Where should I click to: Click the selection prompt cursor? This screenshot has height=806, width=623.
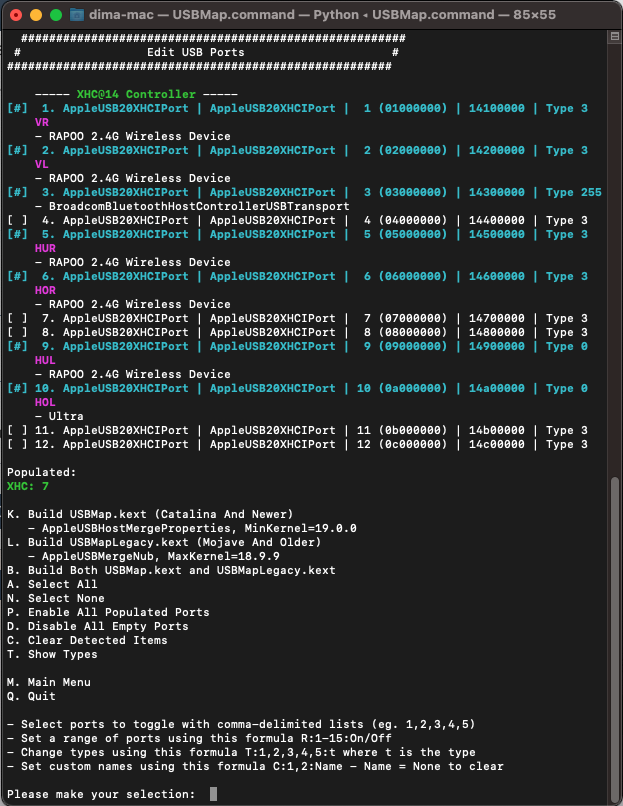(213, 794)
